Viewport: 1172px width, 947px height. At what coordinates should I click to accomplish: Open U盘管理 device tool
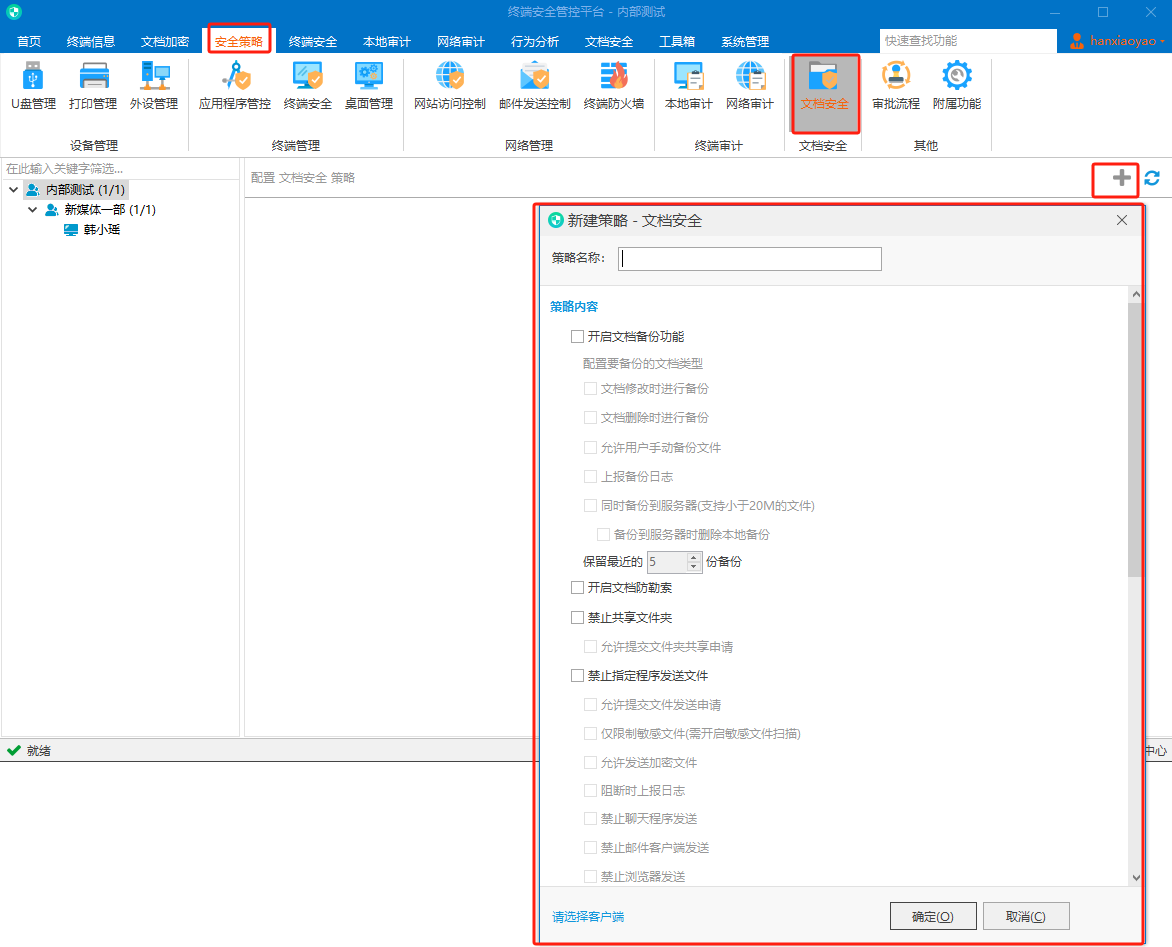[33, 86]
